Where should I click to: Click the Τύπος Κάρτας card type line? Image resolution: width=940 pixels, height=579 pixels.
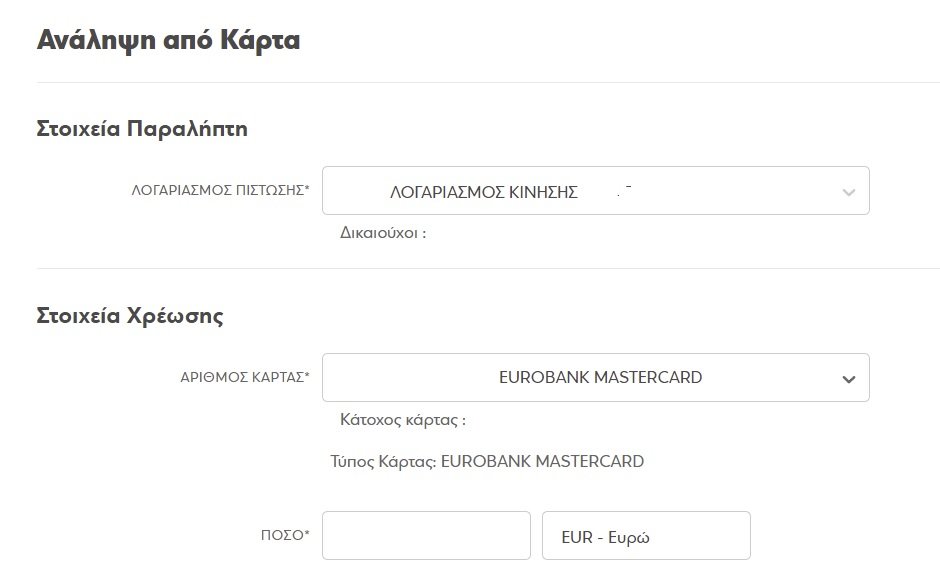click(x=487, y=462)
